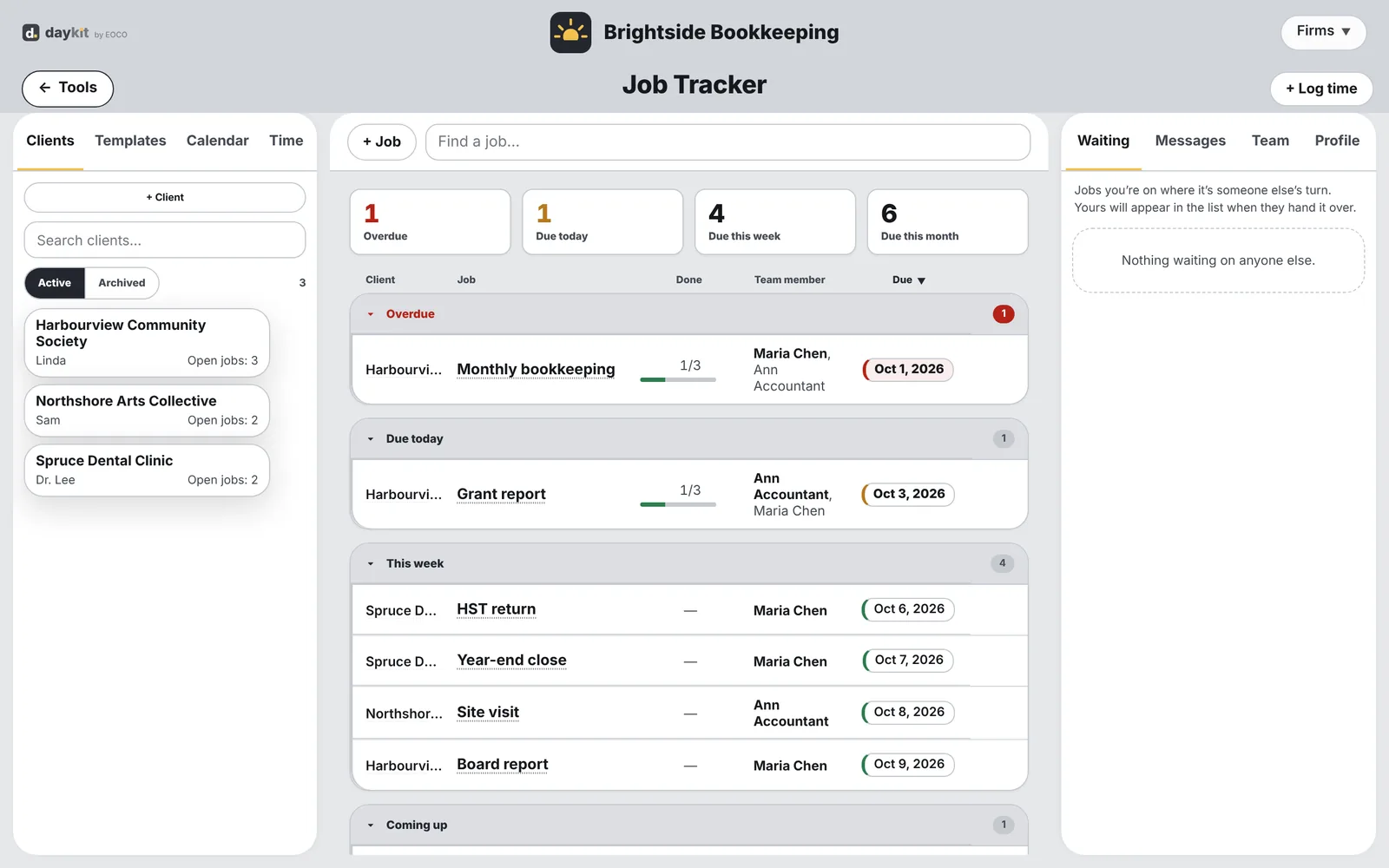Switch to the Templates tab

pos(130,141)
